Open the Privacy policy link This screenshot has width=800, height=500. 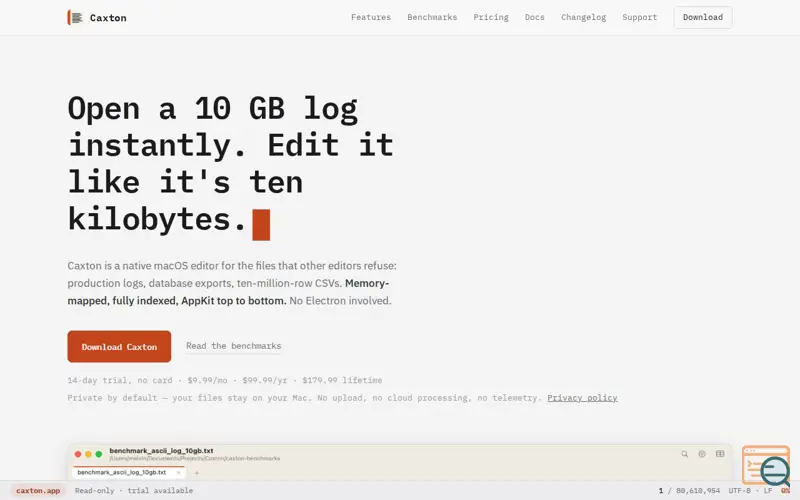582,398
